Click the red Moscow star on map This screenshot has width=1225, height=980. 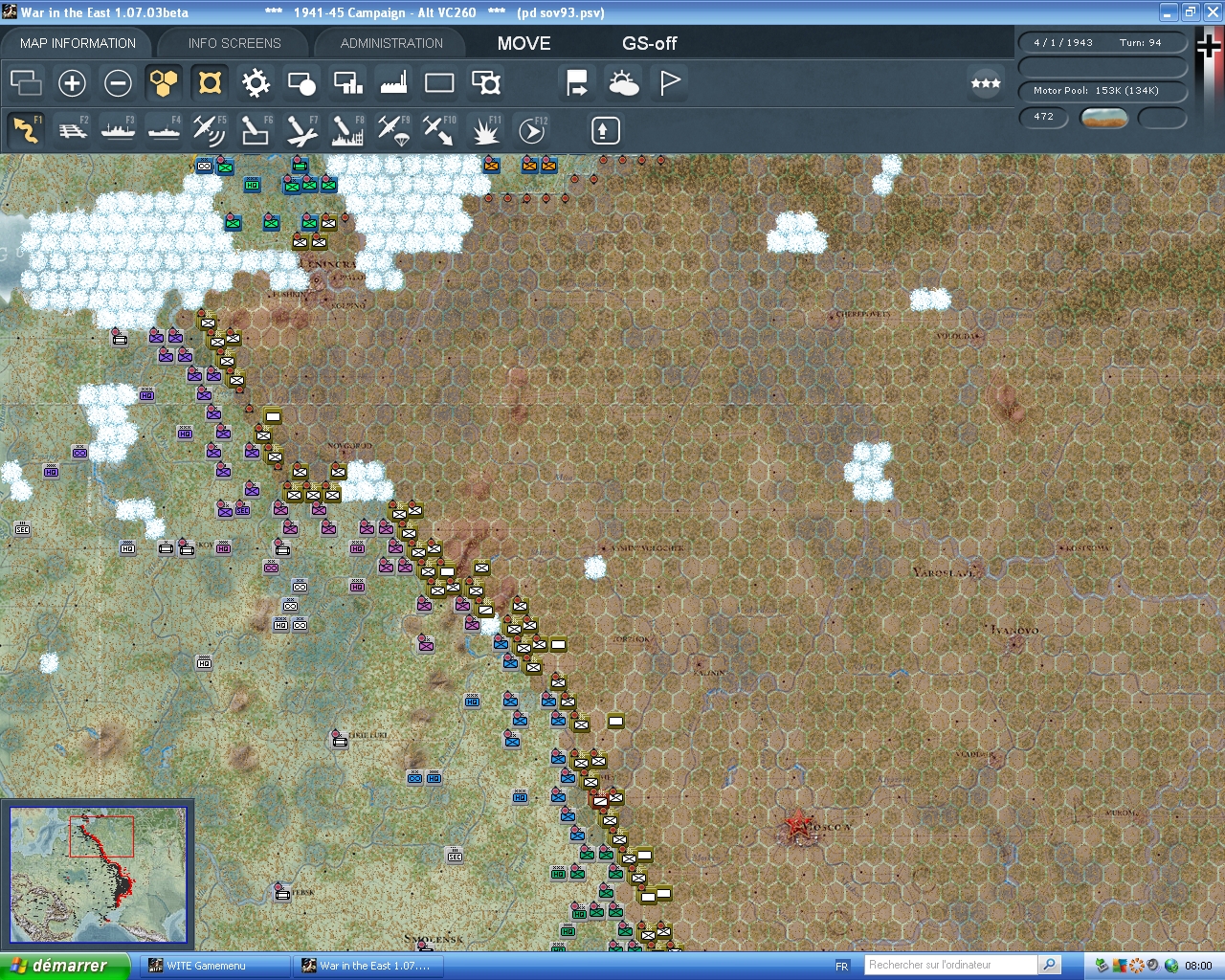(797, 824)
